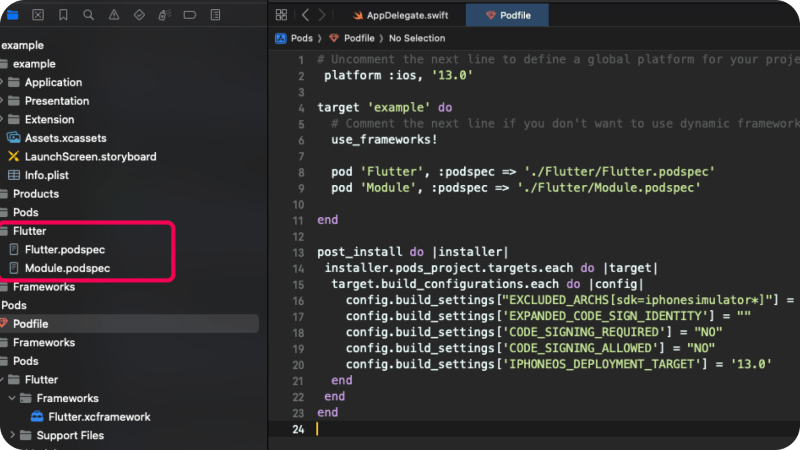Click the related items grid icon

(281, 15)
